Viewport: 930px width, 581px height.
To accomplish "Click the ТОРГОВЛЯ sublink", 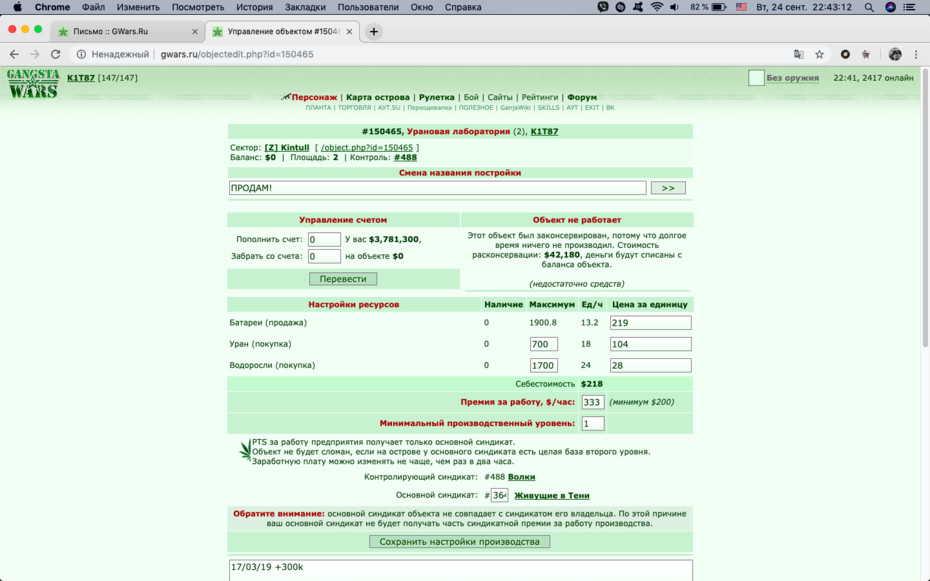I will coord(354,108).
